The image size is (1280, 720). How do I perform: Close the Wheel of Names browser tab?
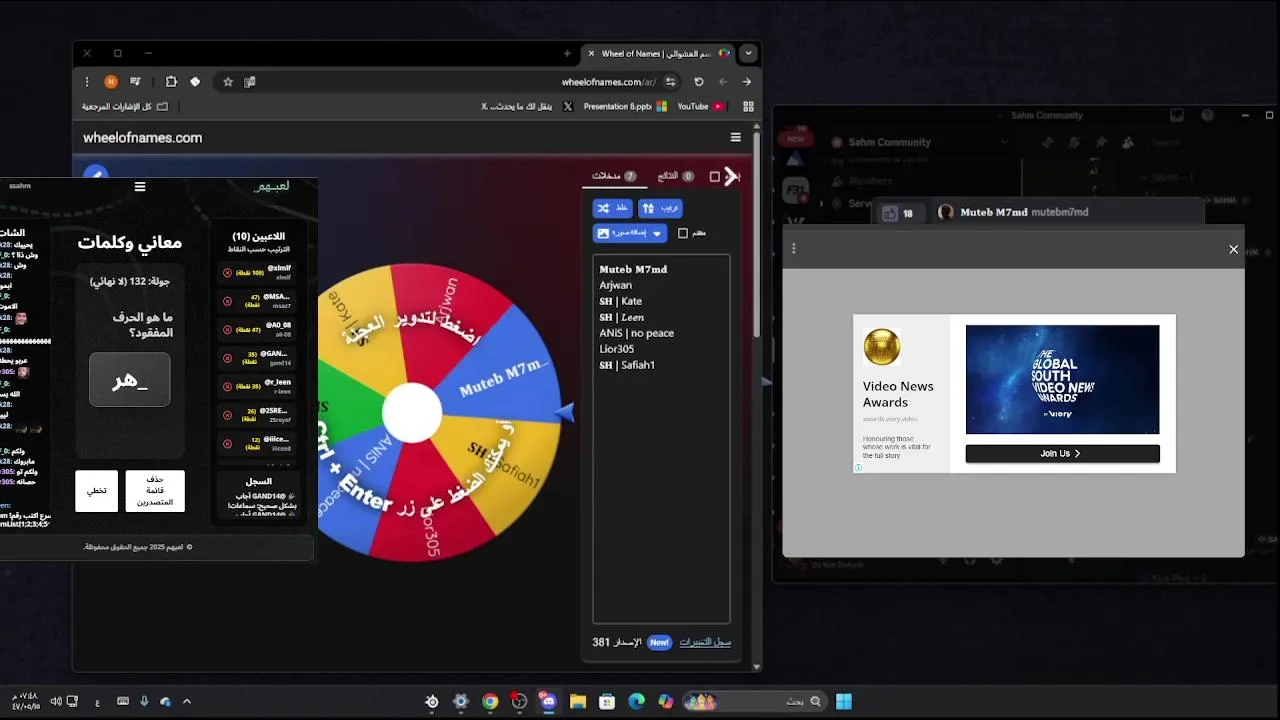(591, 53)
